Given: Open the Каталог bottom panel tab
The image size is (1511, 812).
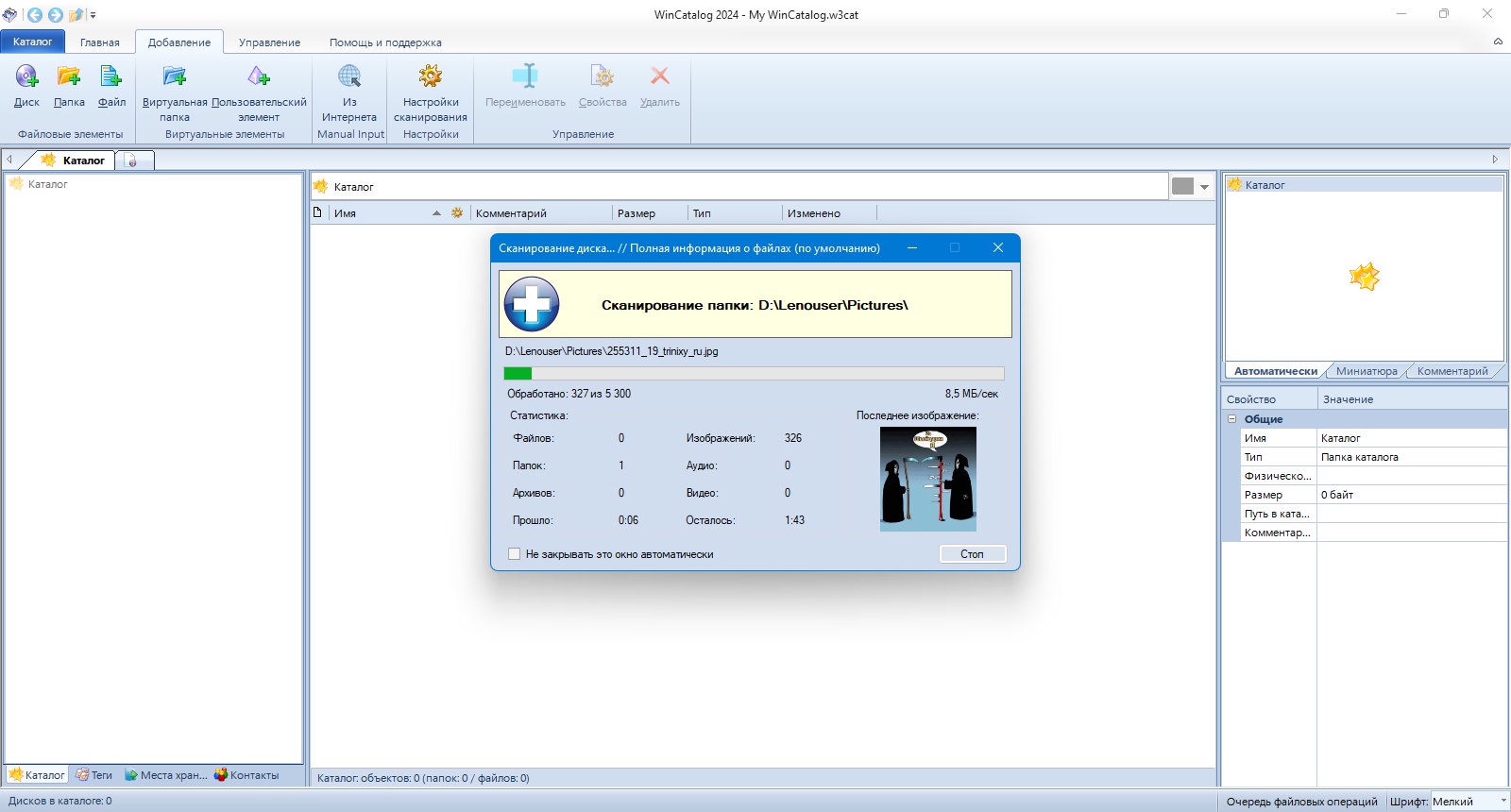Looking at the screenshot, I should click(x=38, y=775).
